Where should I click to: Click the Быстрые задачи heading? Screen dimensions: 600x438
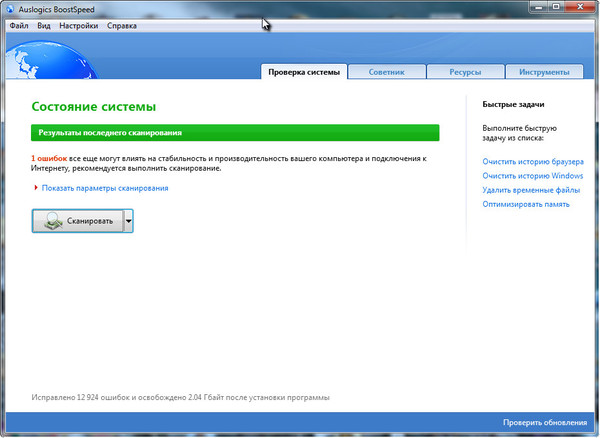click(513, 104)
